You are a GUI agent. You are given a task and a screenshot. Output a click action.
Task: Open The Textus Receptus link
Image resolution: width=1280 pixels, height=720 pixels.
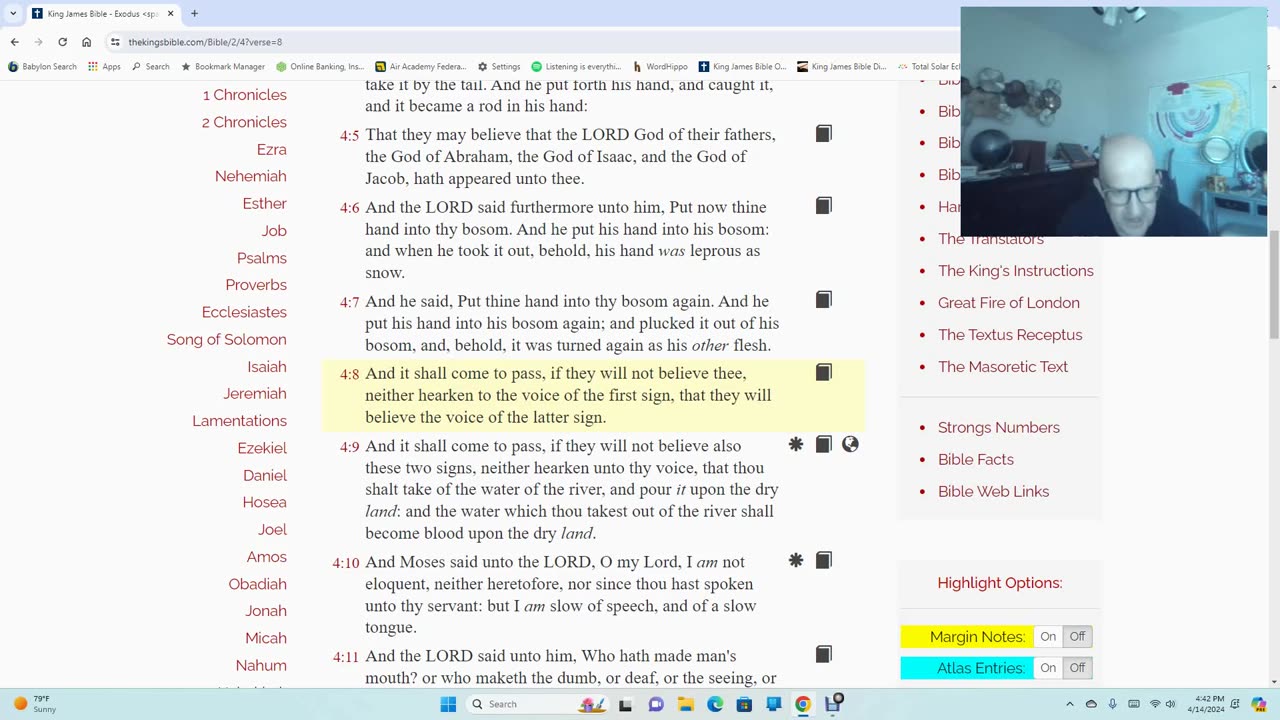[1010, 335]
